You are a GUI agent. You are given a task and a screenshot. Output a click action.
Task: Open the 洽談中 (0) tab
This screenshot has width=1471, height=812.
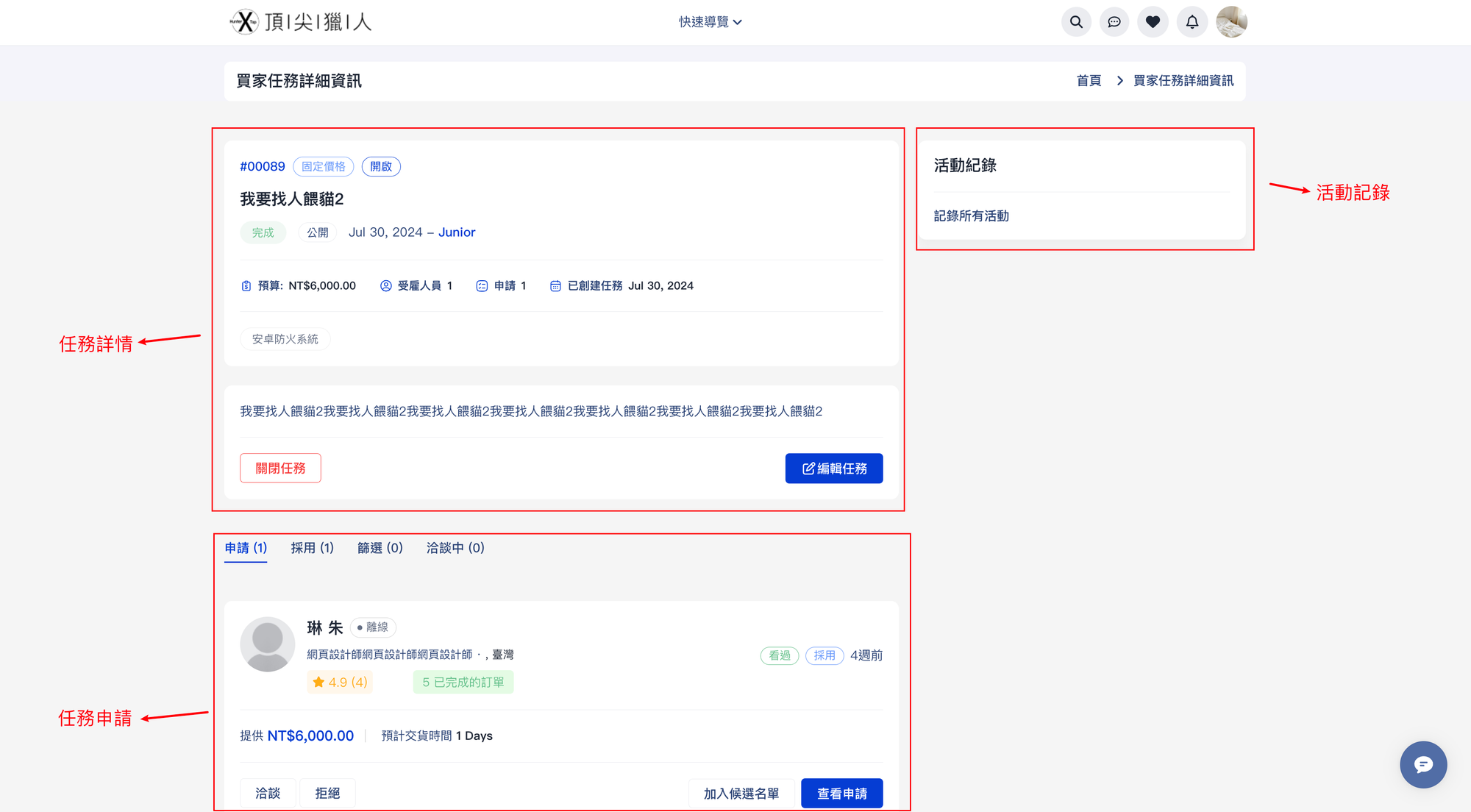click(x=455, y=548)
